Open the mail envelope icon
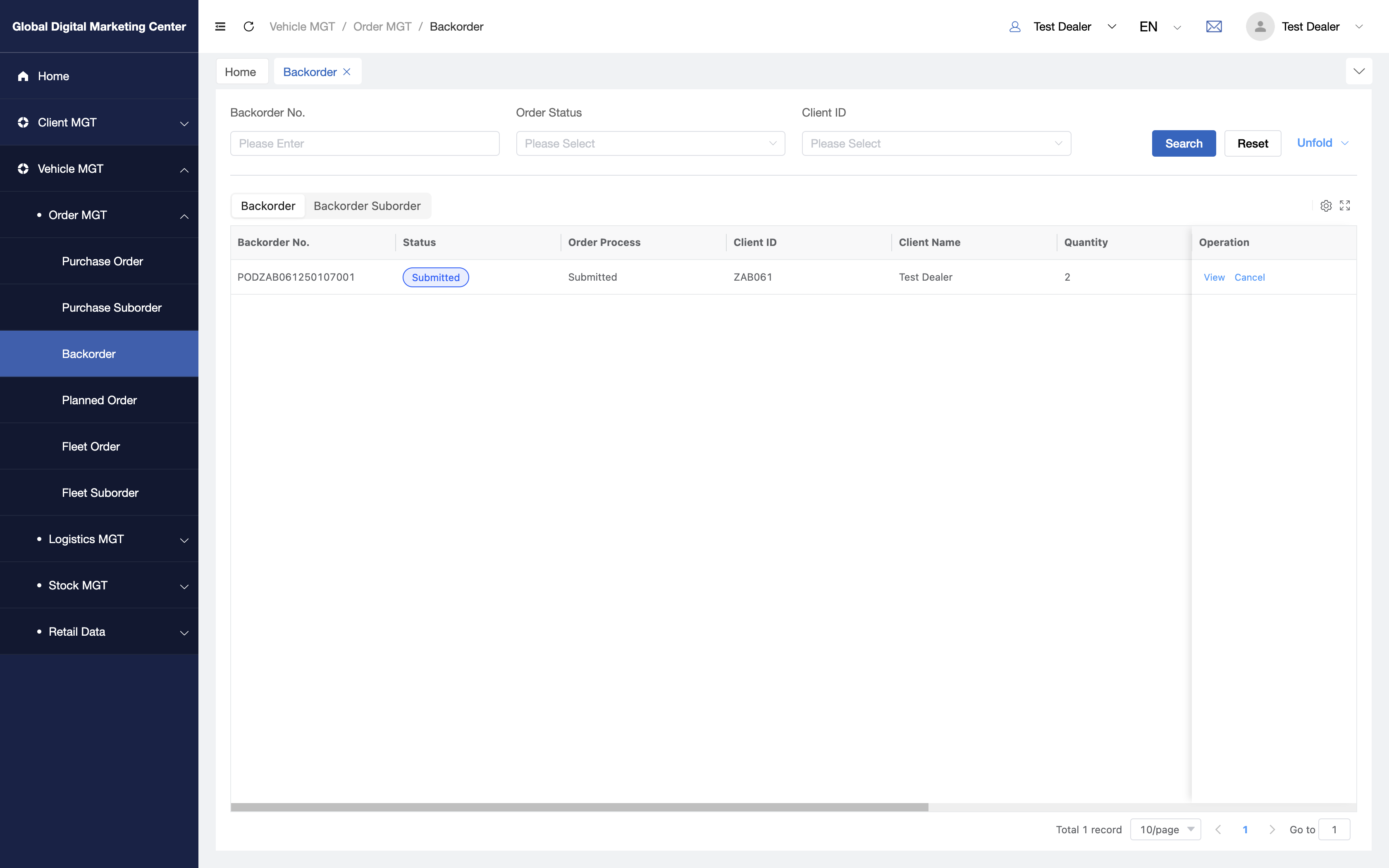 tap(1213, 26)
